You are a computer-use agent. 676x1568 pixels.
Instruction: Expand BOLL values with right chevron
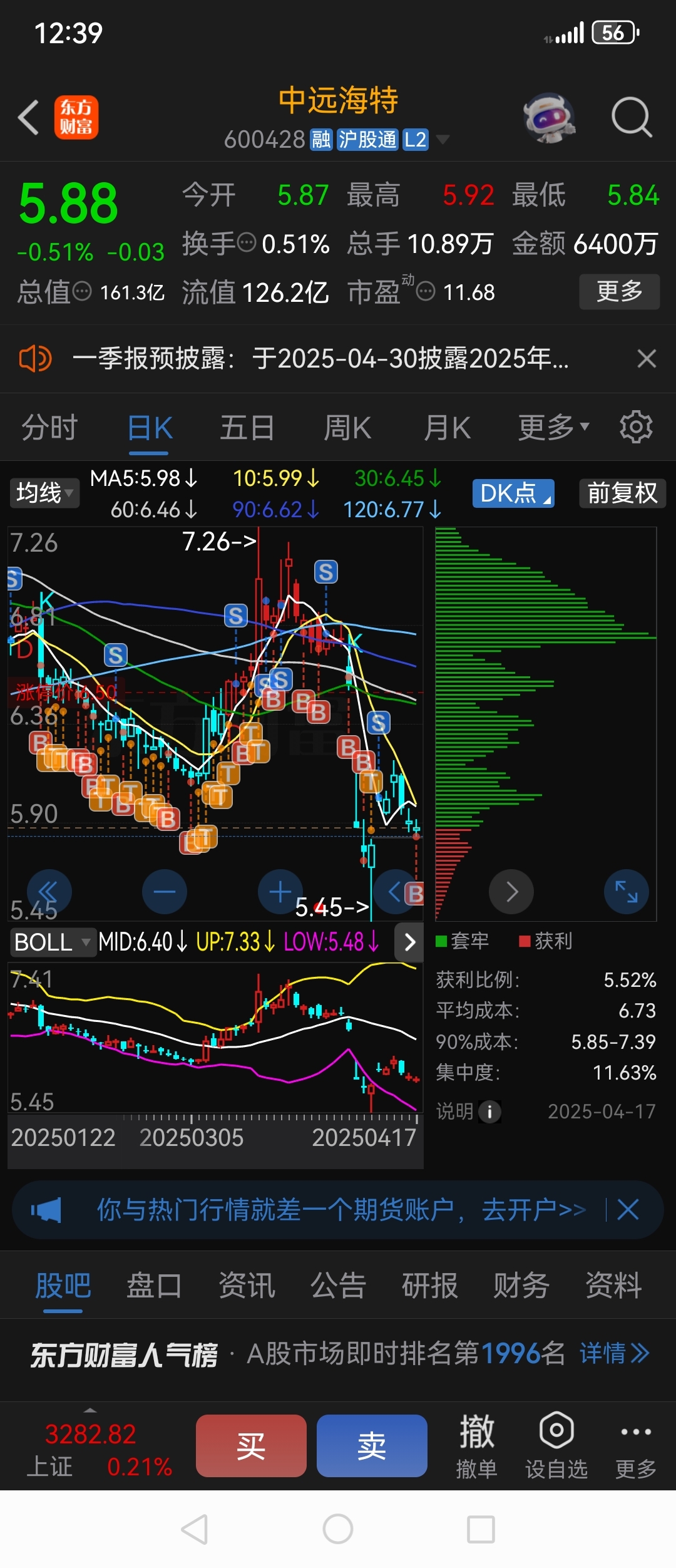pyautogui.click(x=410, y=942)
